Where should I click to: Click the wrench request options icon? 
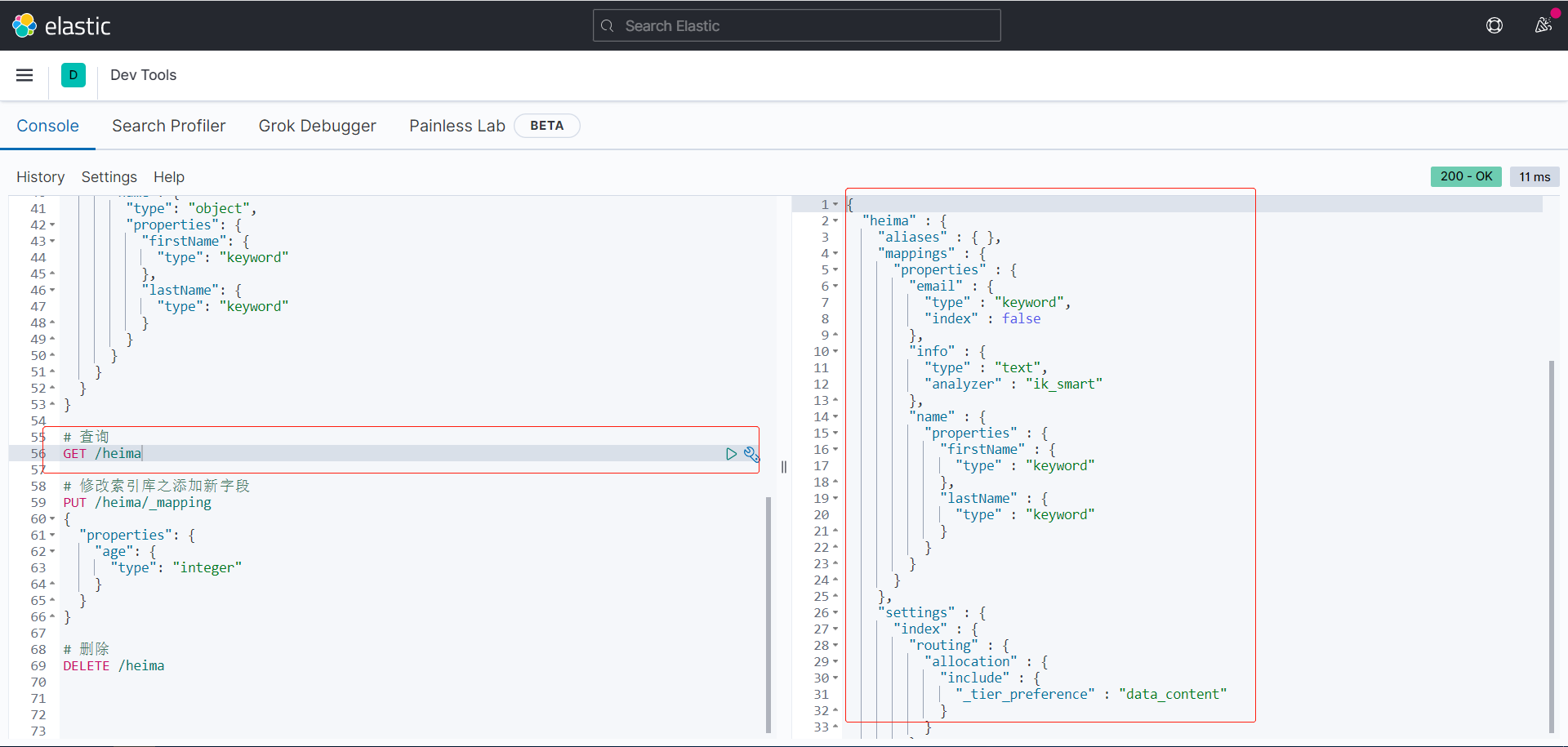751,454
